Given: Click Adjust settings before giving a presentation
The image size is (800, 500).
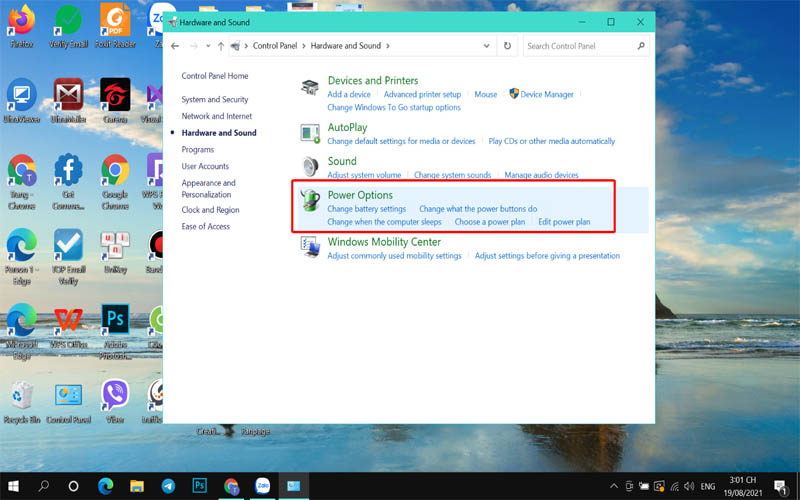Looking at the screenshot, I should (547, 256).
